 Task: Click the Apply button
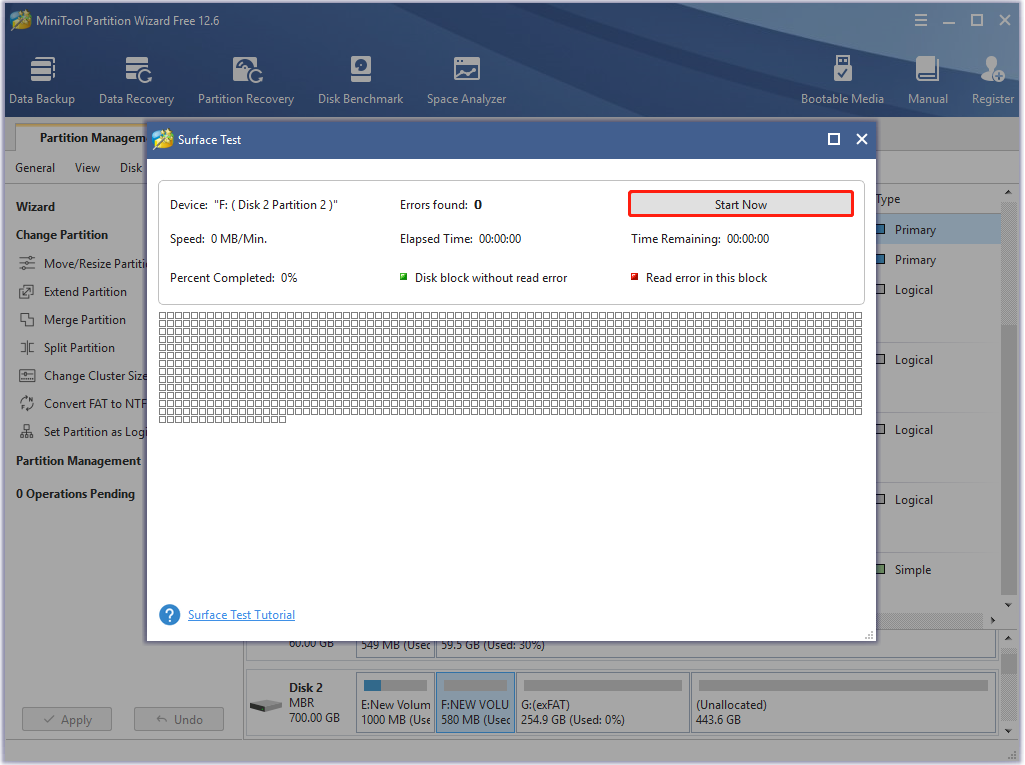pyautogui.click(x=67, y=719)
